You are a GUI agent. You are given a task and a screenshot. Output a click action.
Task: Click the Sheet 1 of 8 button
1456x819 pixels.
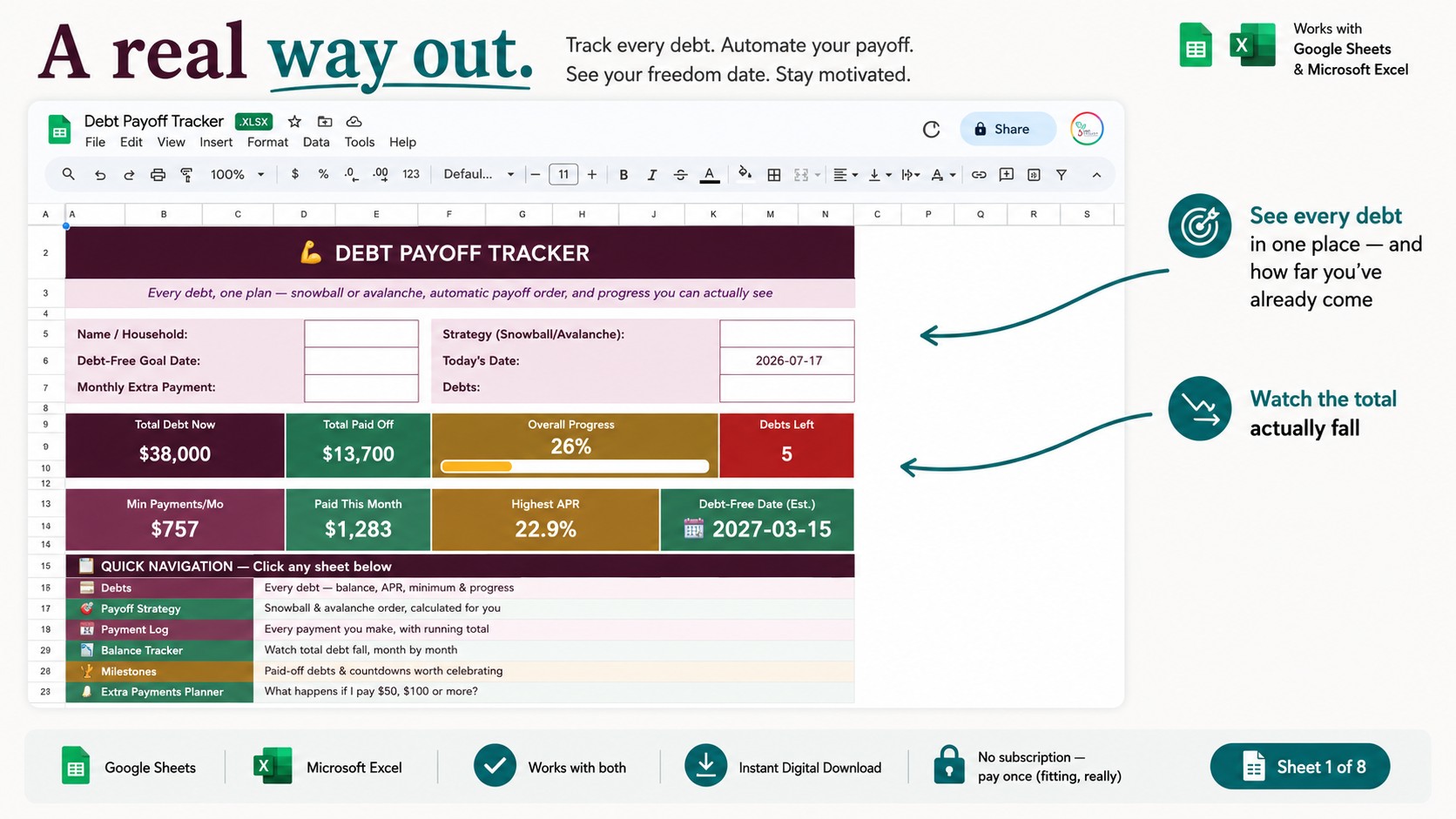point(1300,767)
